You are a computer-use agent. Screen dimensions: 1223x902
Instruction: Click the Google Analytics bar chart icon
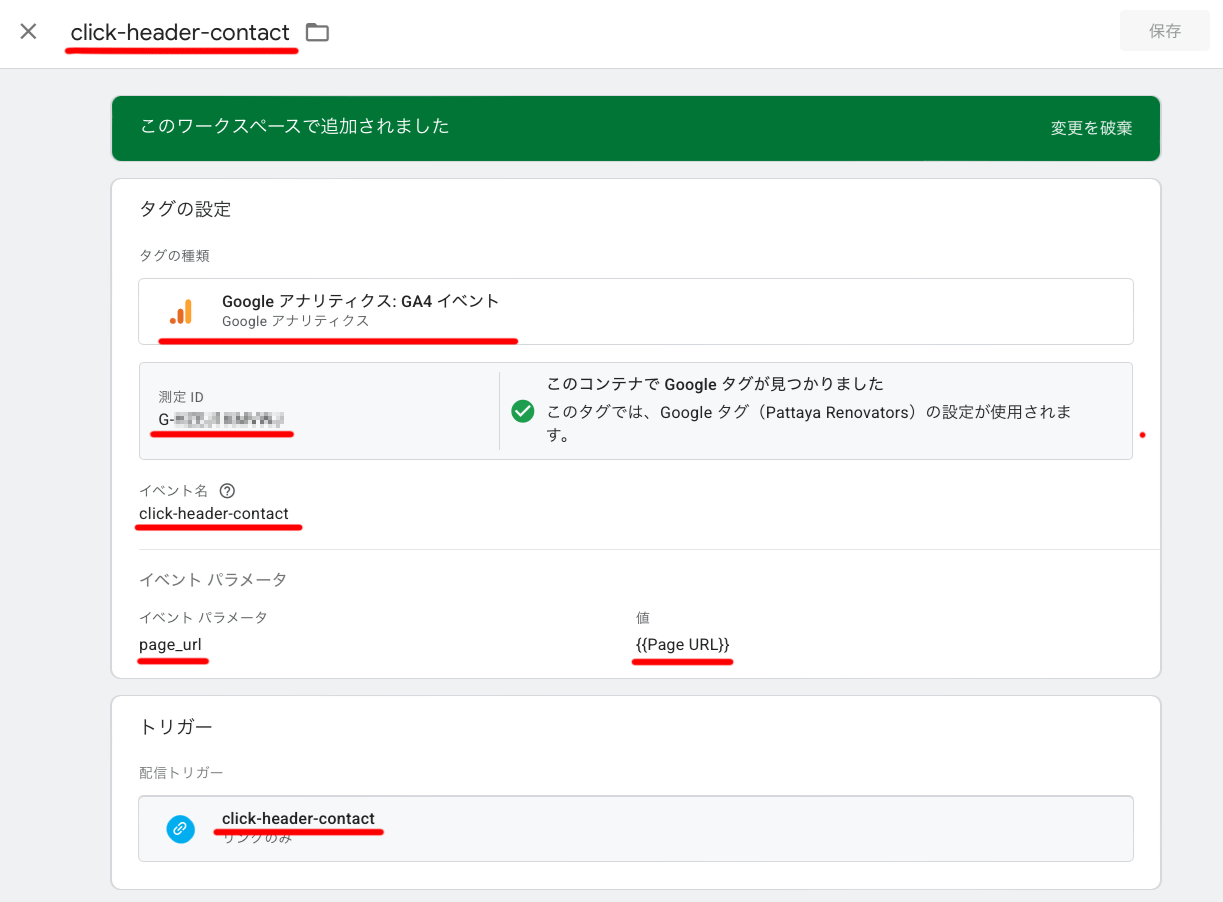click(x=181, y=311)
